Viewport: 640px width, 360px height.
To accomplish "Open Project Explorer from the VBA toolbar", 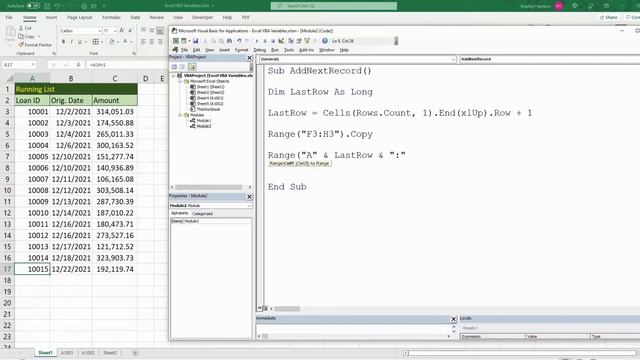I will point(291,41).
